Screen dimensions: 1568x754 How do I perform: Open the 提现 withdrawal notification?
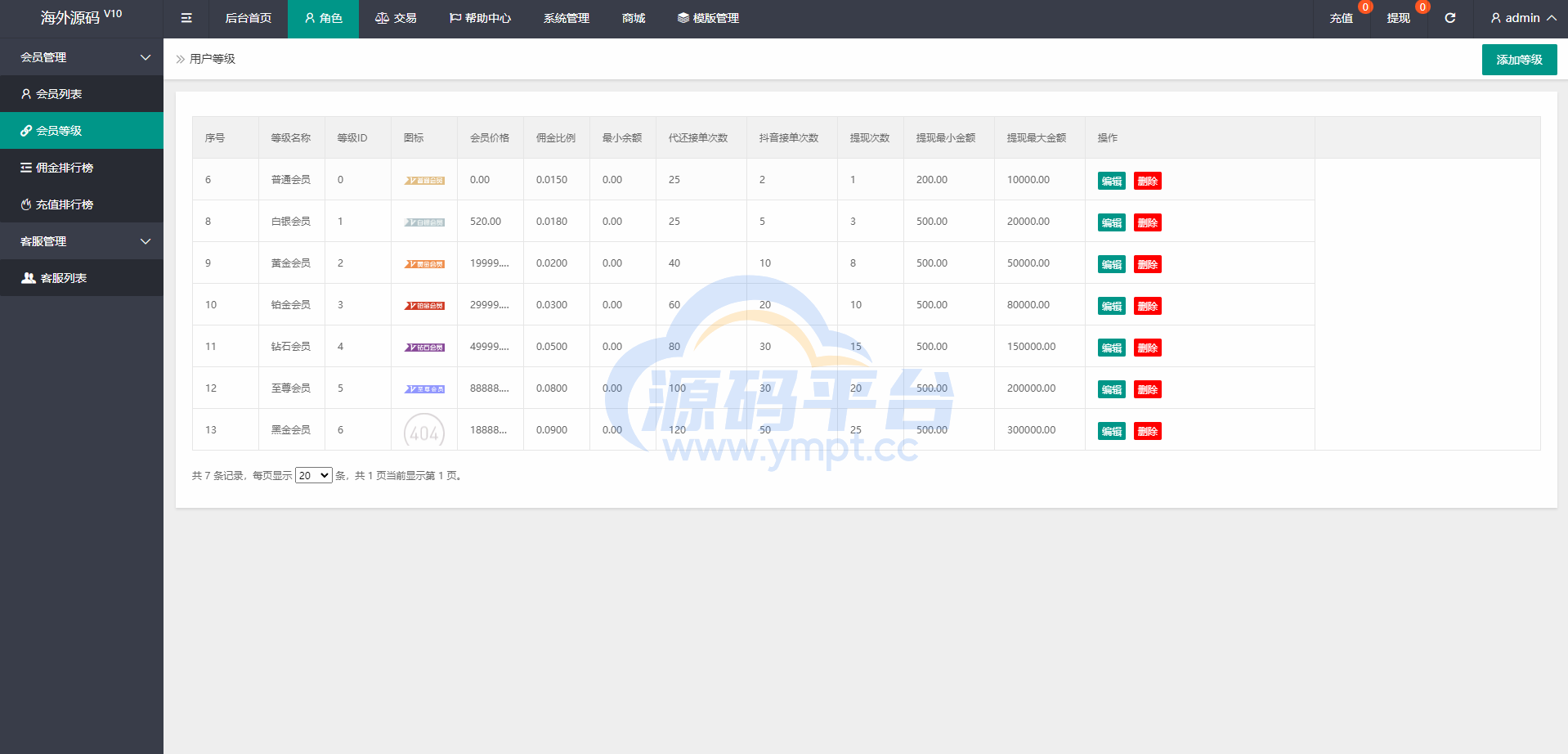coord(1398,18)
